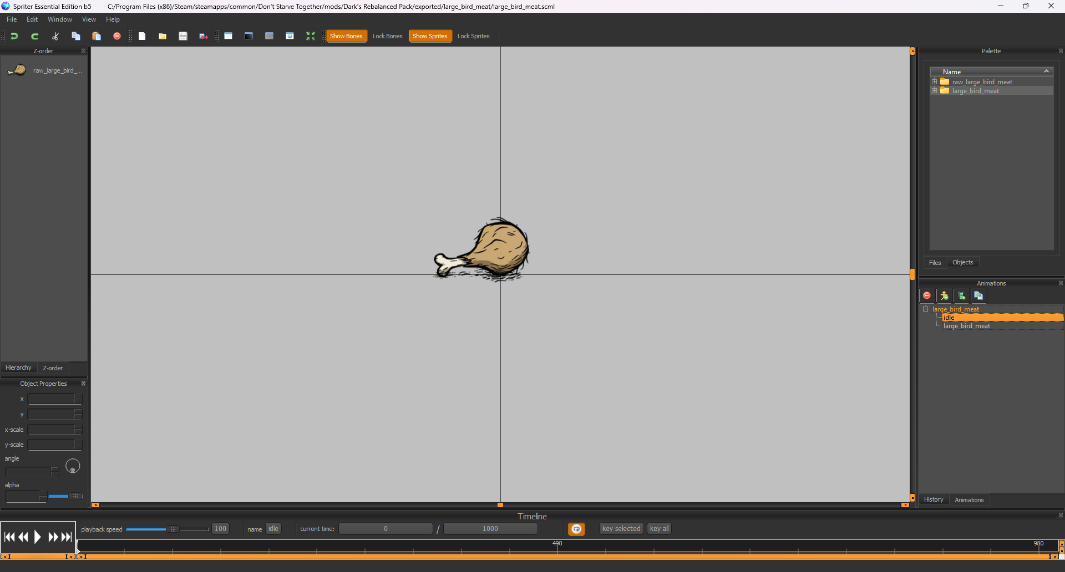Switch to the Hierarchy tab
This screenshot has width=1065, height=572.
18,368
